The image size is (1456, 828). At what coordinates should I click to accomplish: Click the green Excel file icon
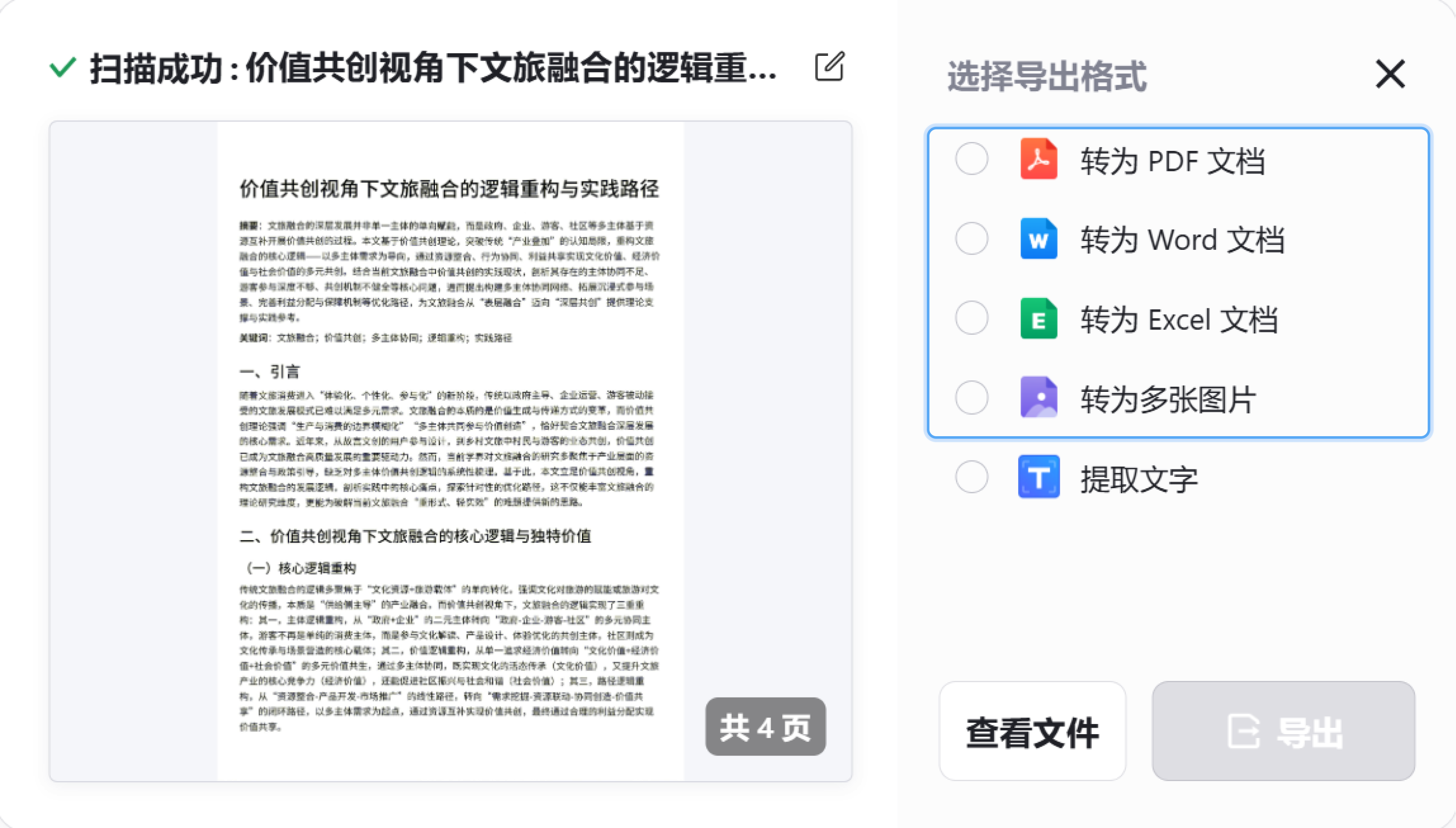(1039, 318)
